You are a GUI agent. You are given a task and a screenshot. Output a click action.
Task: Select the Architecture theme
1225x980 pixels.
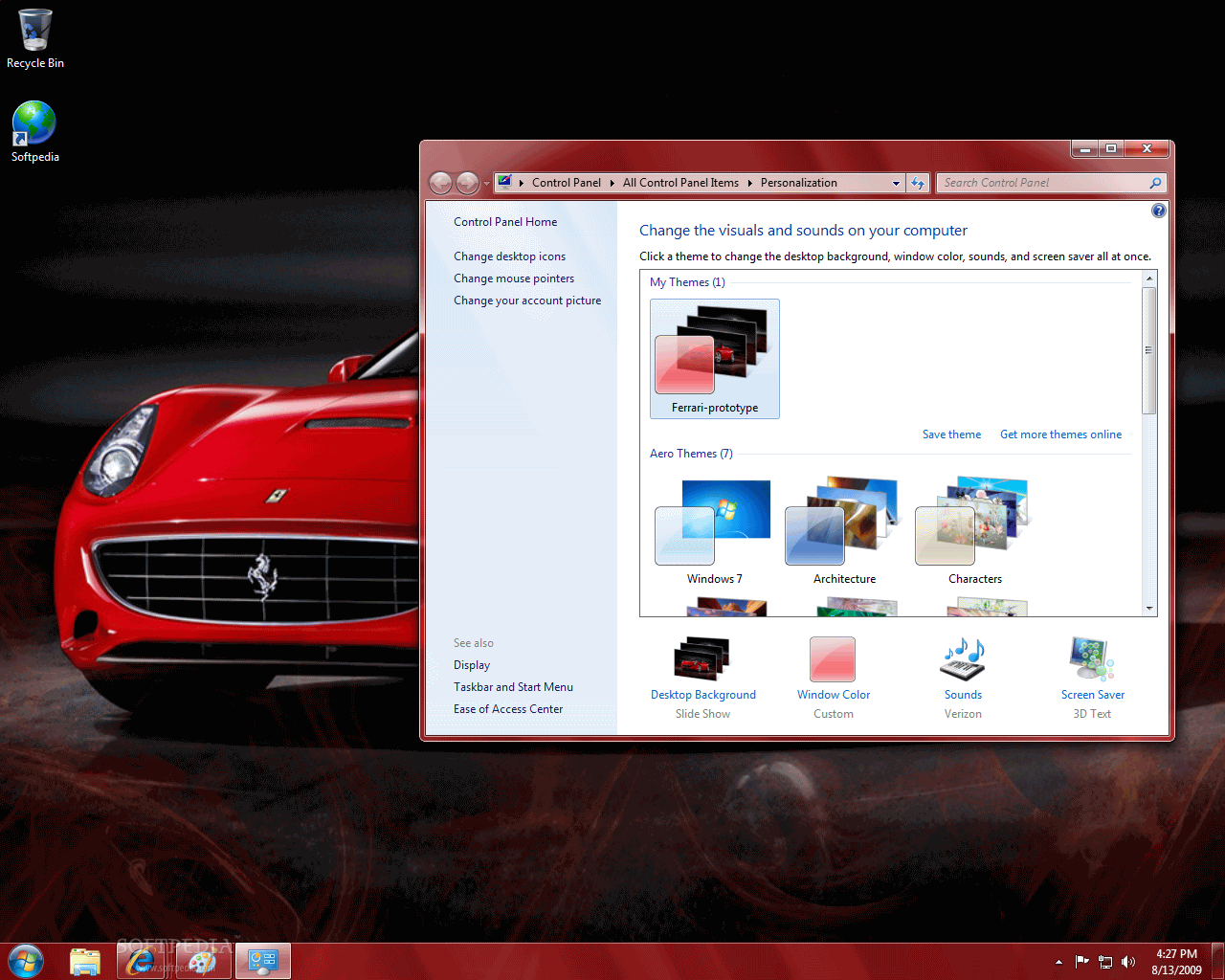pyautogui.click(x=844, y=531)
